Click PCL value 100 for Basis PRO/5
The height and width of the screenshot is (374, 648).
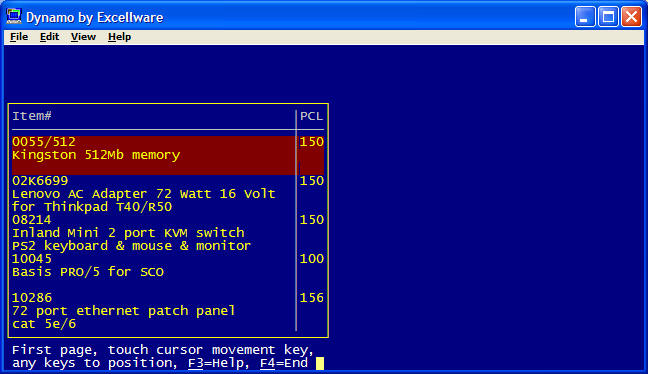click(x=312, y=259)
